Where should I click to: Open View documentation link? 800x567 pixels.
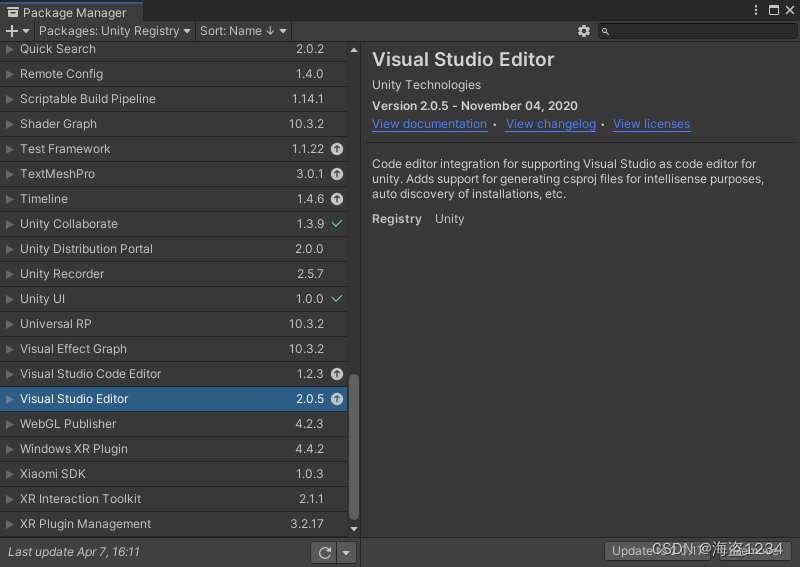pos(429,124)
